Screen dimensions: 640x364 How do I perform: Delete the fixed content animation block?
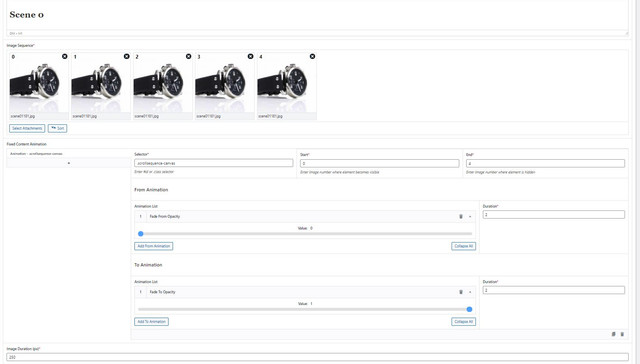622,334
